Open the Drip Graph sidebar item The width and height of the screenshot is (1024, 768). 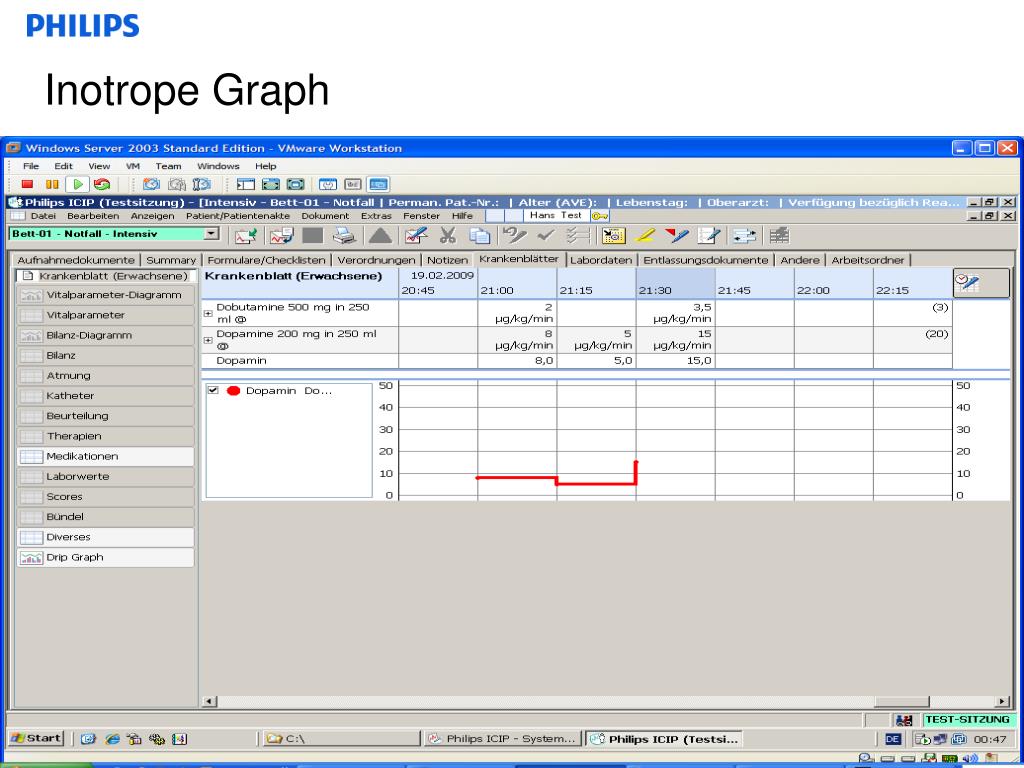coord(105,558)
